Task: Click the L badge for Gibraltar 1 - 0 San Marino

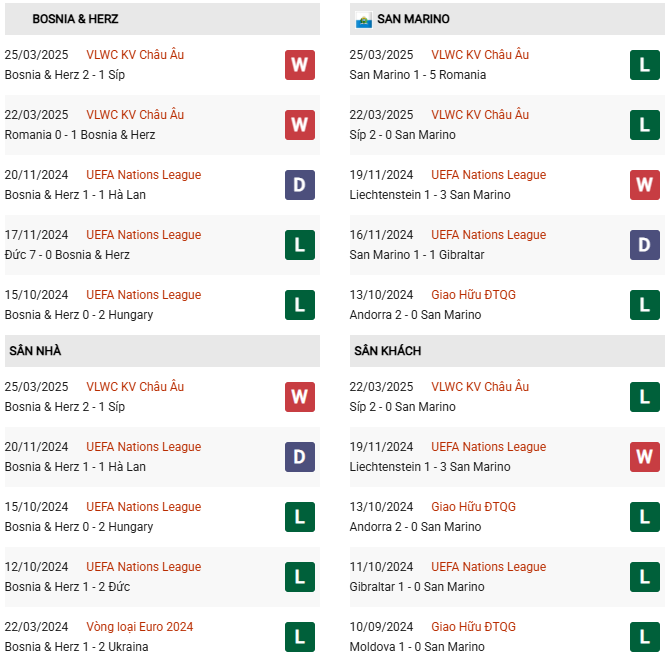Action: click(x=645, y=577)
